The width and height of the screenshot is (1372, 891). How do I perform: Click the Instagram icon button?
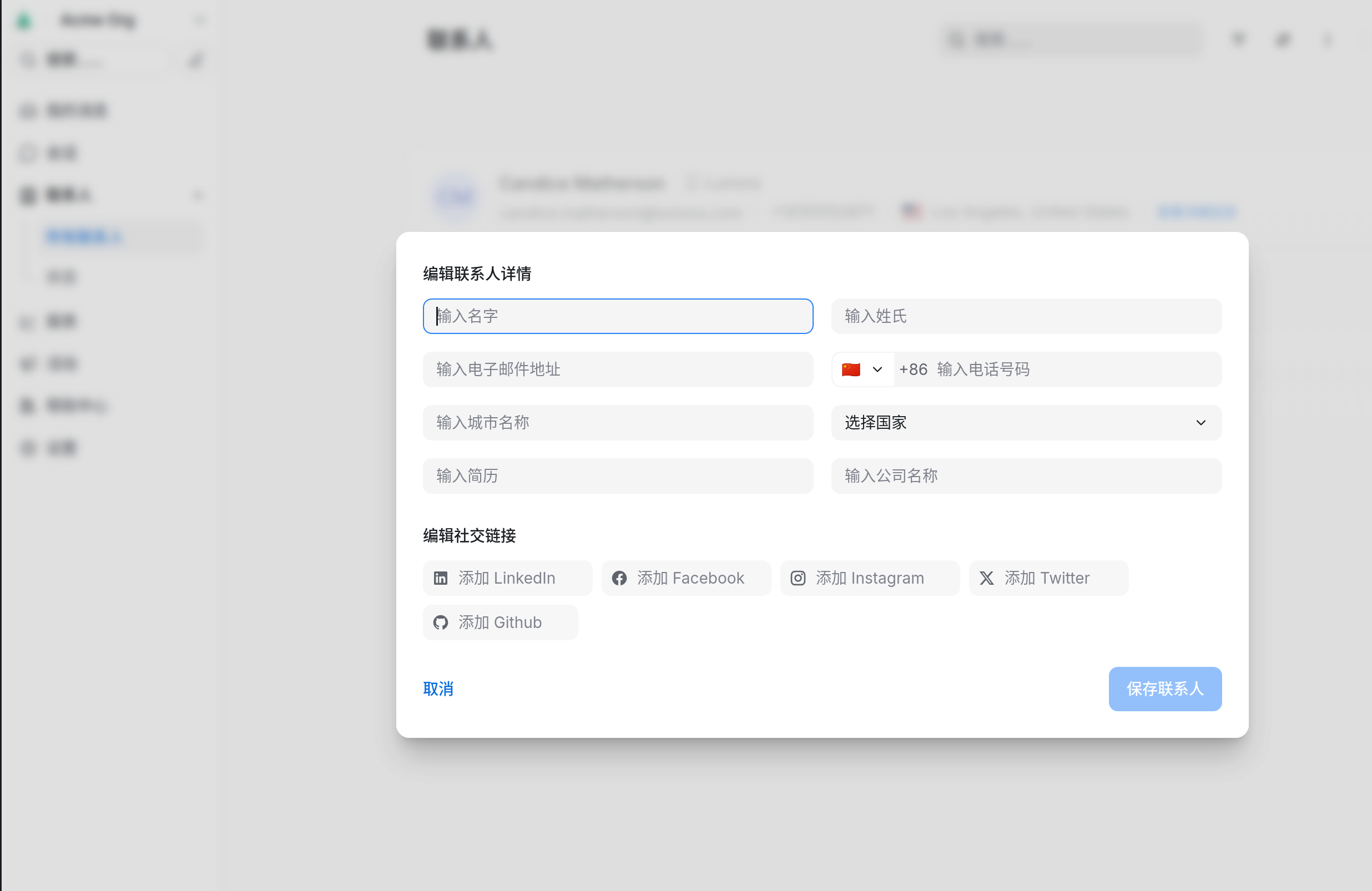click(798, 578)
